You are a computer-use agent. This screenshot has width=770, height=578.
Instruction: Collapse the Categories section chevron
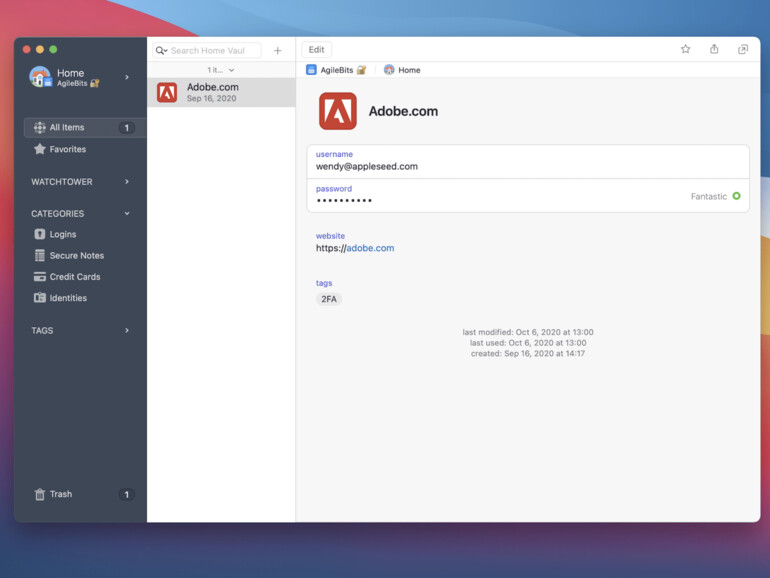coord(127,214)
